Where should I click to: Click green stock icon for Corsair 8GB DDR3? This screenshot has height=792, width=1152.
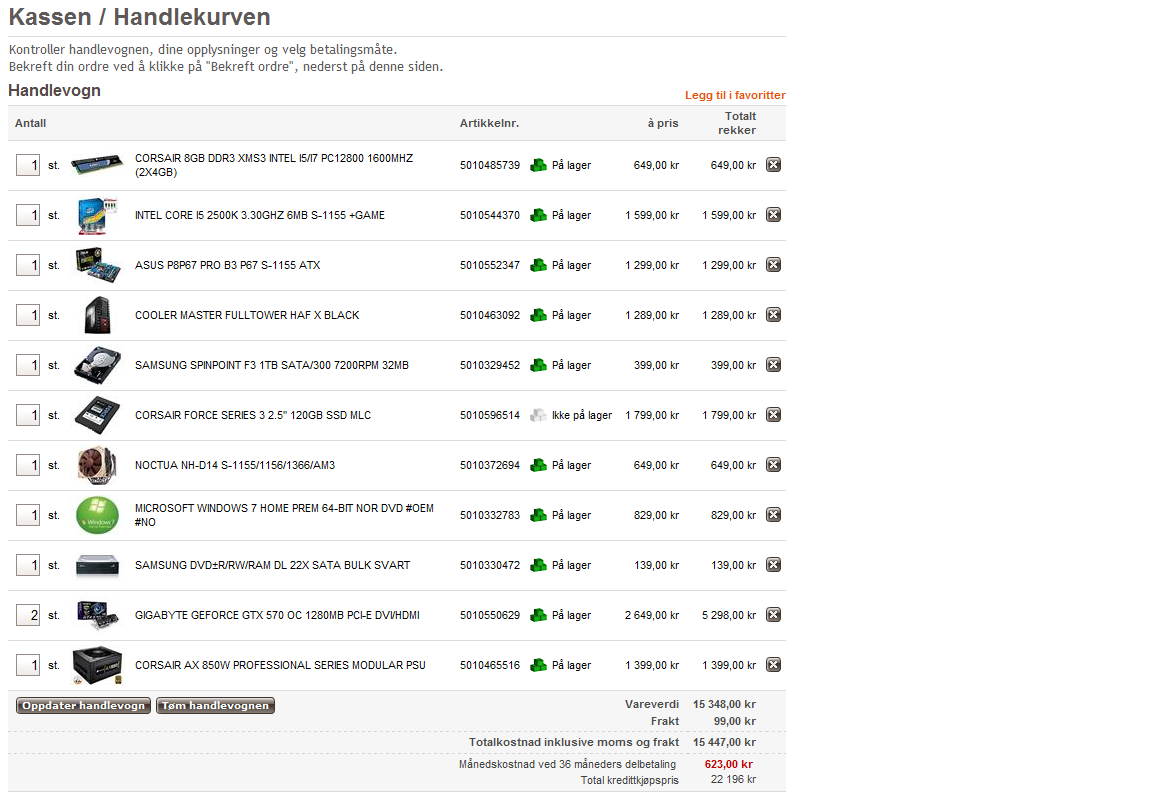click(539, 165)
